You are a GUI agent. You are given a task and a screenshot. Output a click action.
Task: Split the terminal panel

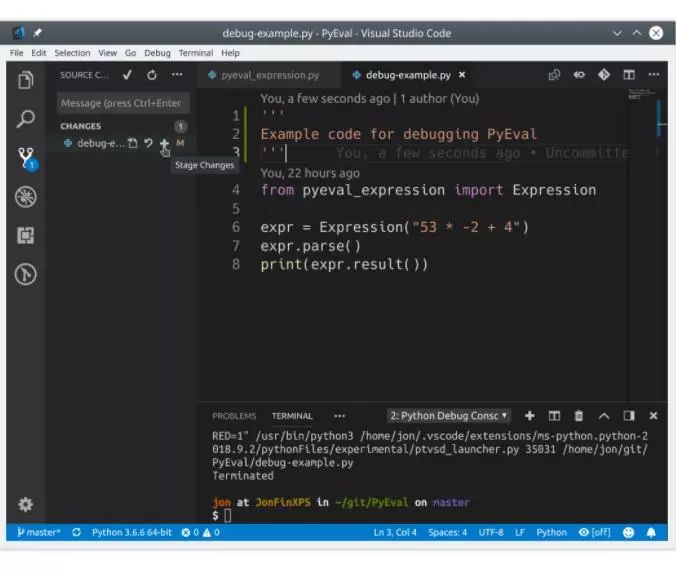(x=554, y=416)
